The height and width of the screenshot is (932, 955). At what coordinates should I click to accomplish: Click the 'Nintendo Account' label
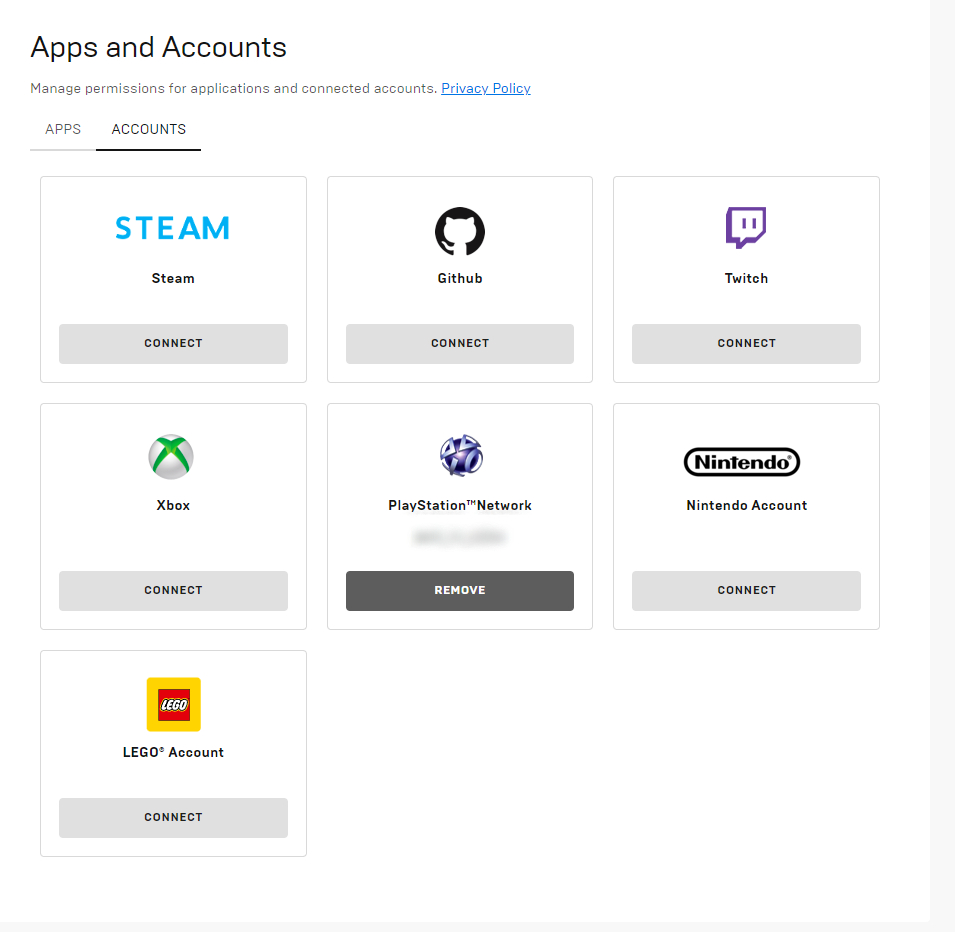pyautogui.click(x=746, y=506)
